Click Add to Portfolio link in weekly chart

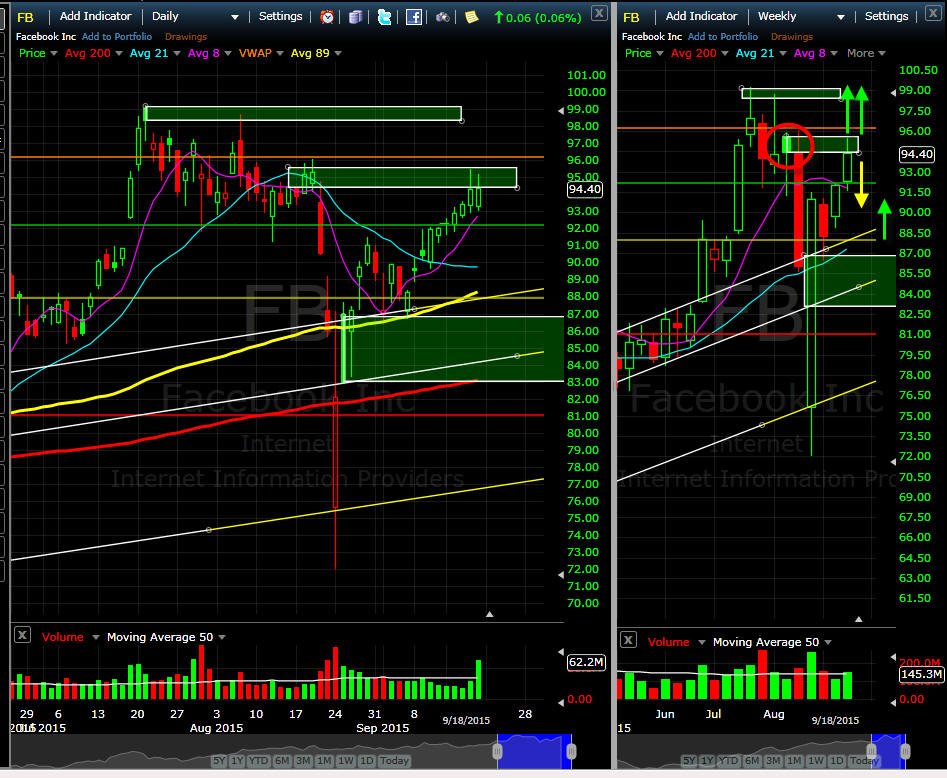(723, 36)
